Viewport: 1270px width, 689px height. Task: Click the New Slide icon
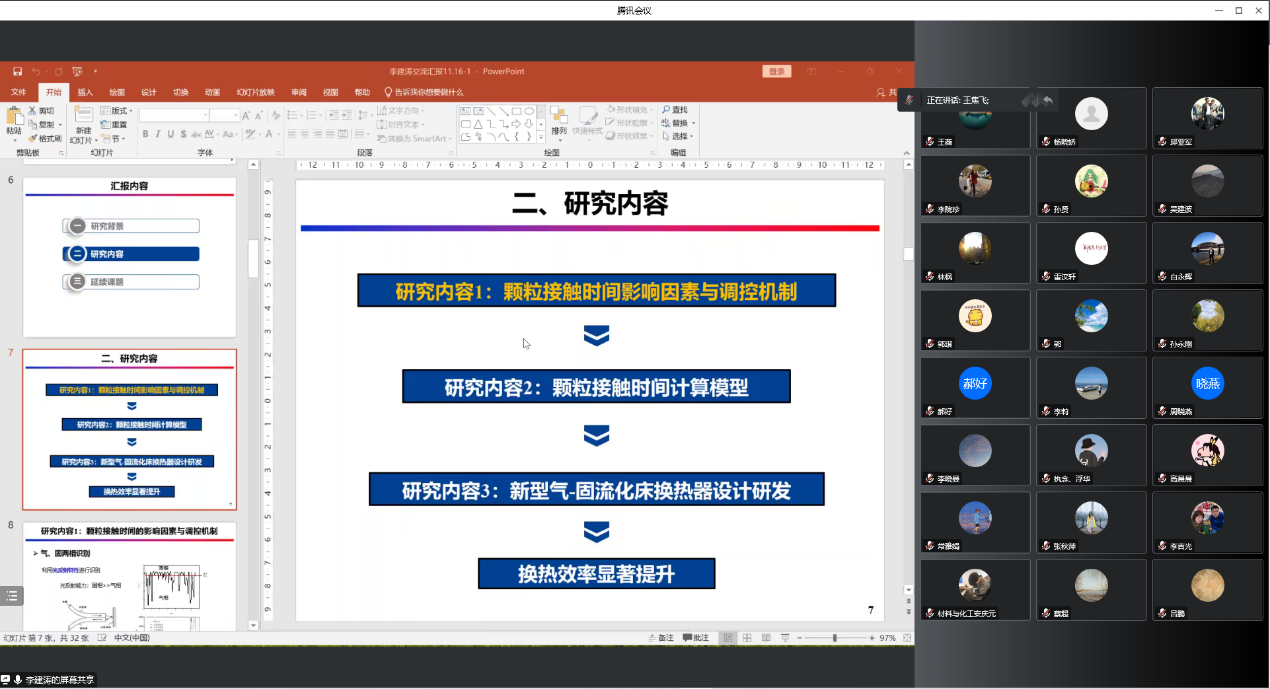pyautogui.click(x=83, y=117)
